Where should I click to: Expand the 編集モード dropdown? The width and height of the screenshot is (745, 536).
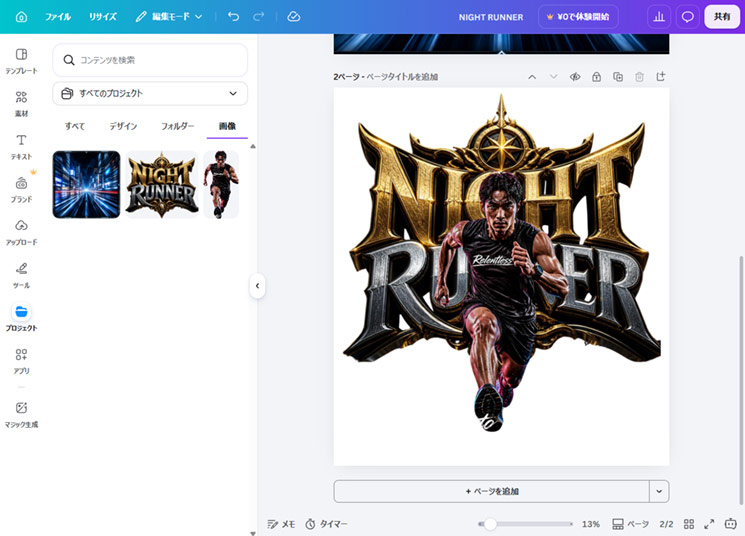tap(169, 17)
